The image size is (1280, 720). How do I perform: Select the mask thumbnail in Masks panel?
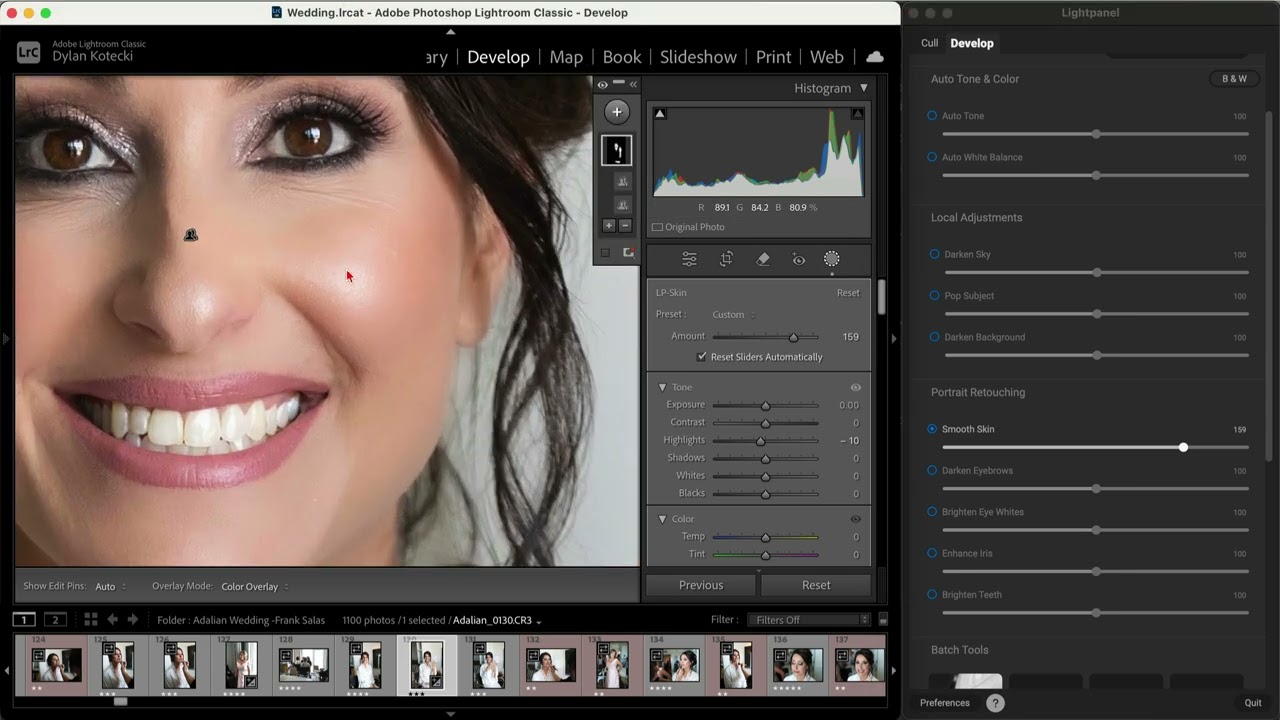(616, 150)
